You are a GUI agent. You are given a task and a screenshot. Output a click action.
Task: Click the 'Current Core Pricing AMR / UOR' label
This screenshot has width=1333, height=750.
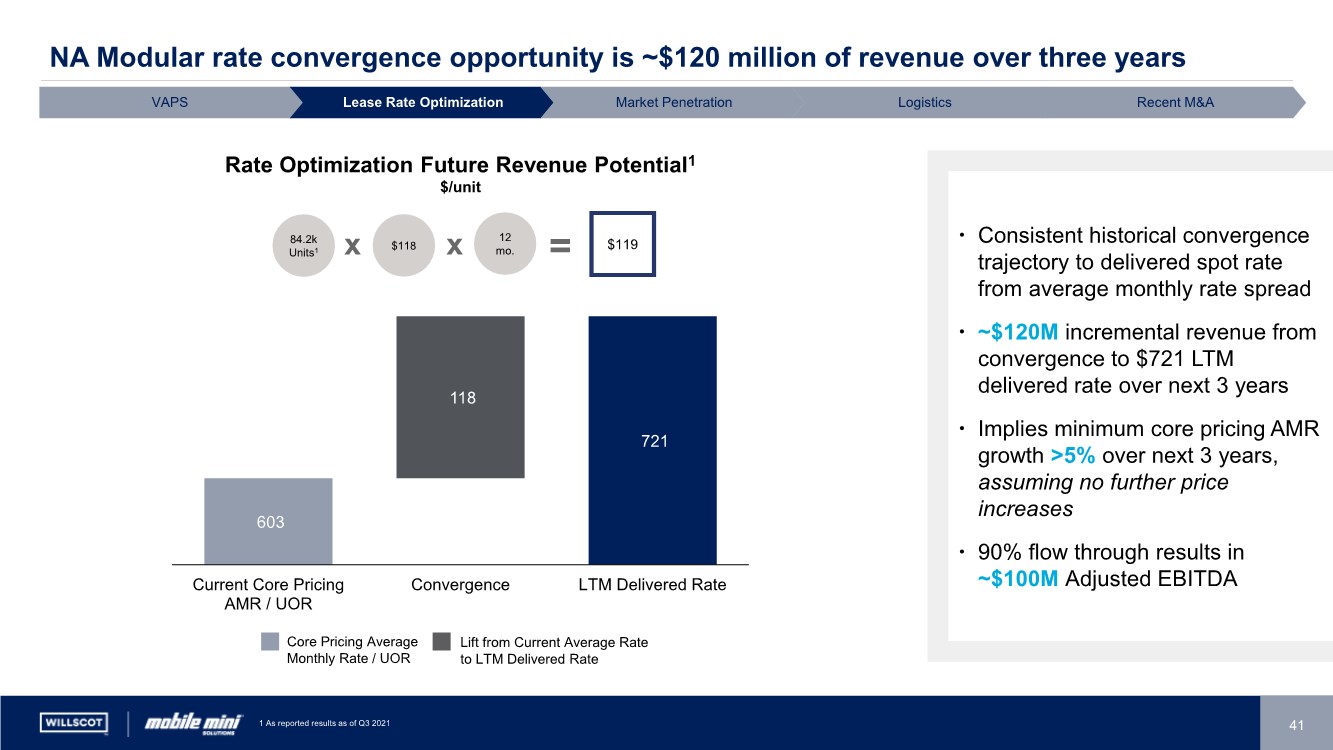click(x=268, y=594)
